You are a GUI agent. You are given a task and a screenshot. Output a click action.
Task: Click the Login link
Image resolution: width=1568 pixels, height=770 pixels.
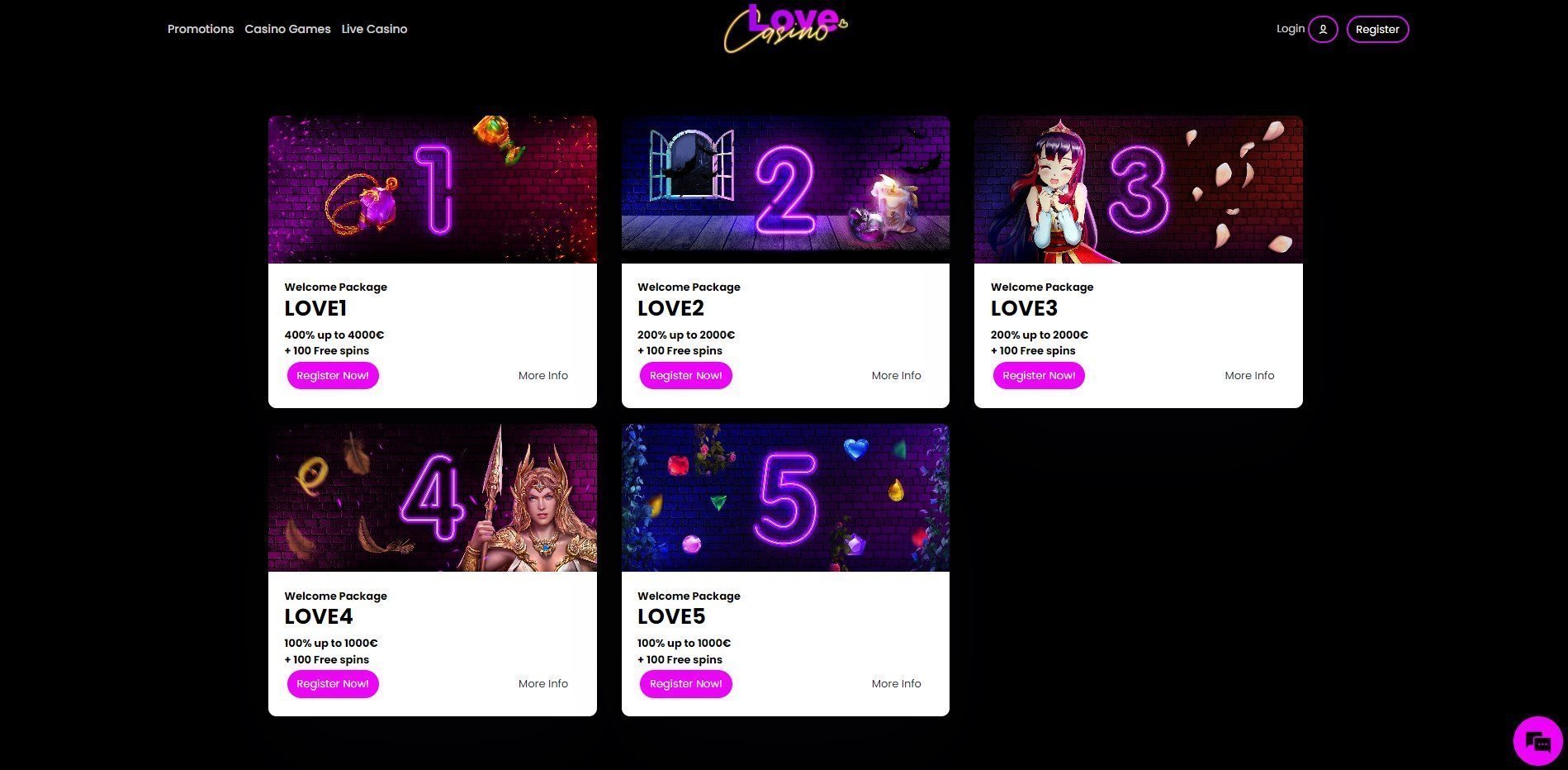coord(1291,28)
